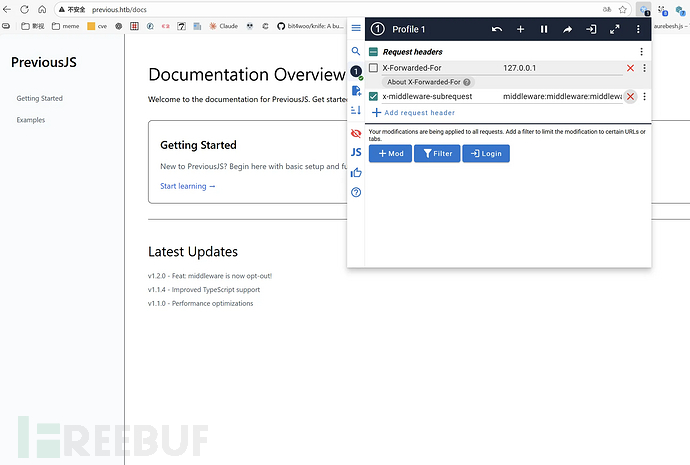Click the search icon in ModHeader sidebar
Image resolution: width=690 pixels, height=465 pixels.
pyautogui.click(x=356, y=51)
